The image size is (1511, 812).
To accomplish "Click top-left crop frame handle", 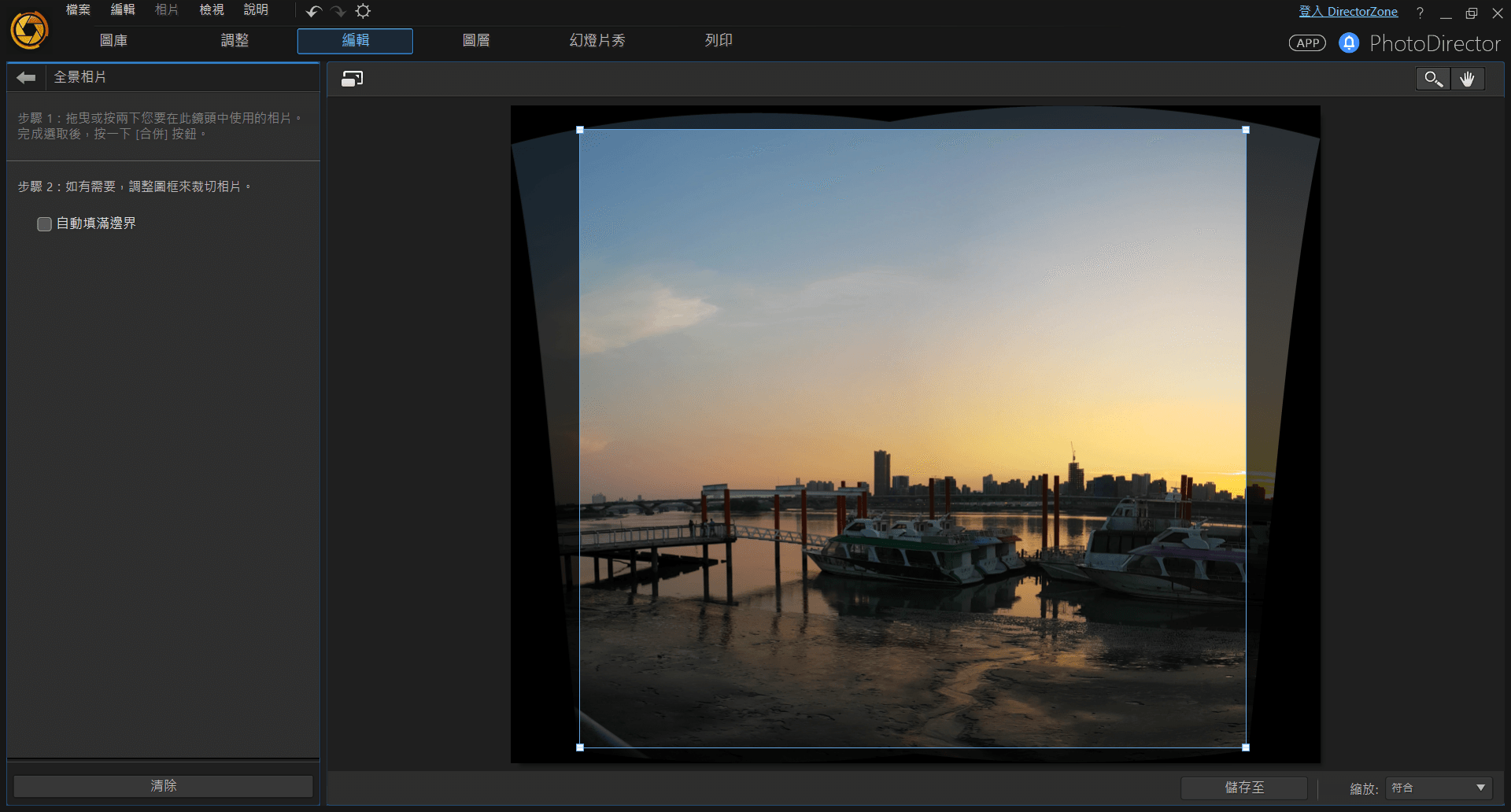I will [580, 130].
